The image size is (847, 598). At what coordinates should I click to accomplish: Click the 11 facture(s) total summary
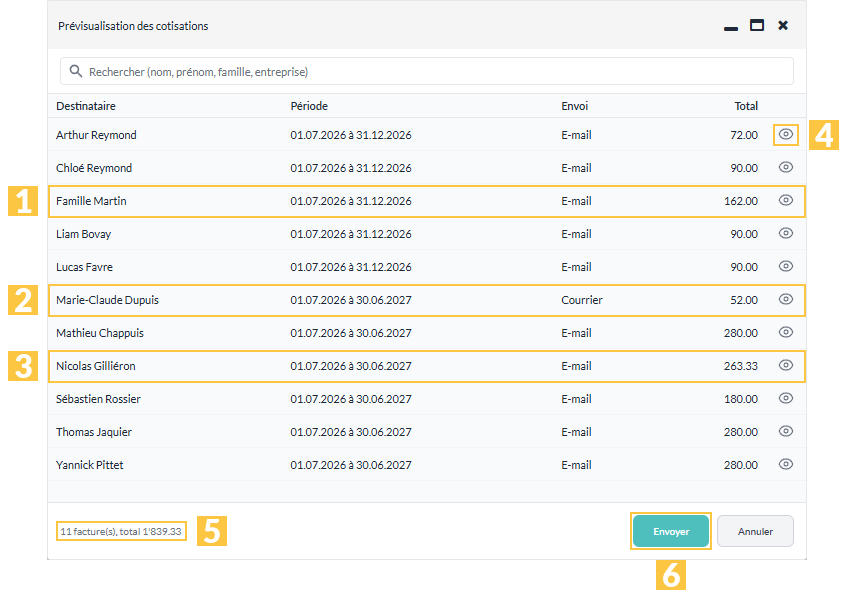pyautogui.click(x=121, y=532)
